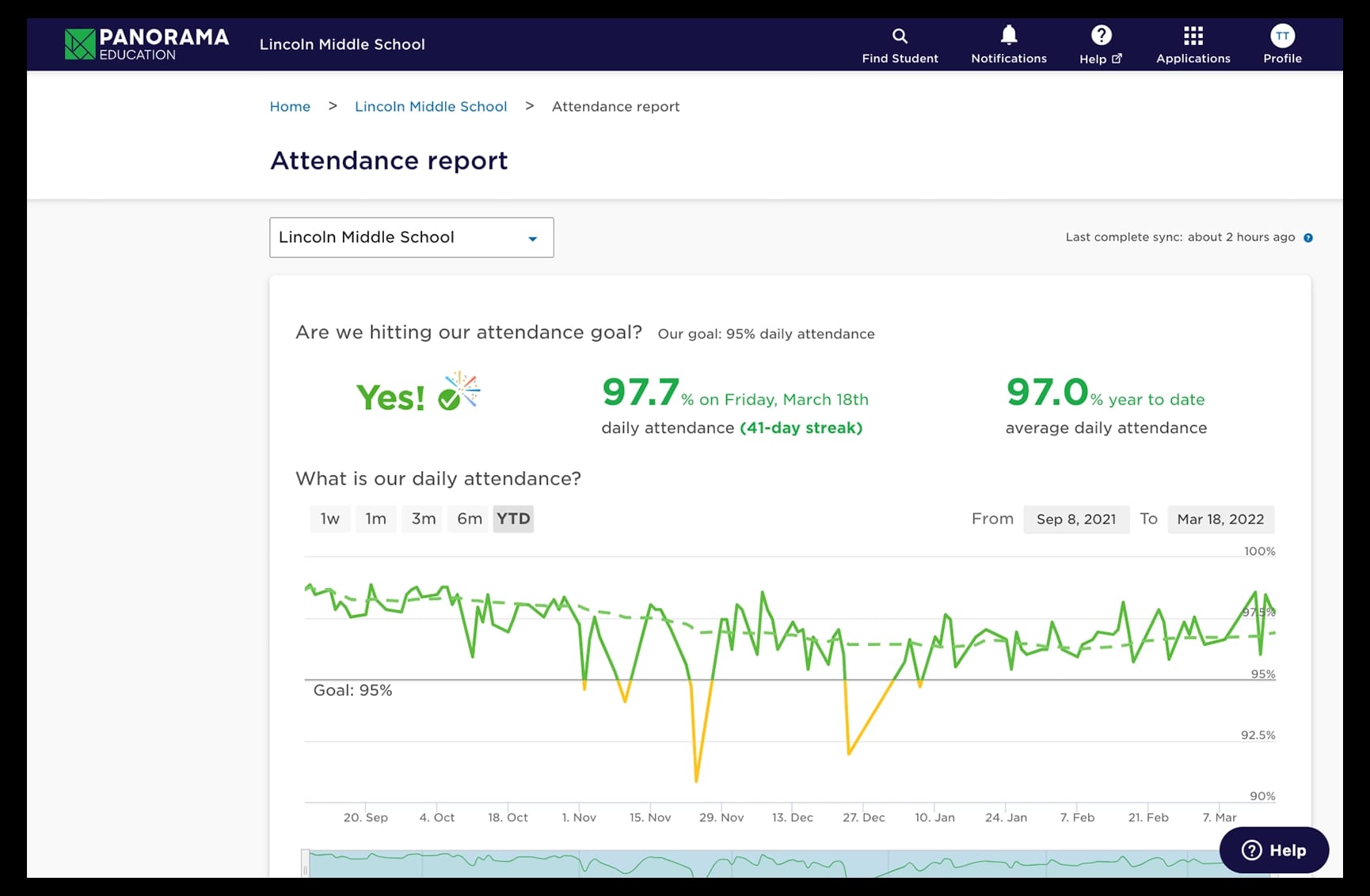Click the 7. Mar axis label
The height and width of the screenshot is (896, 1370).
pos(1220,817)
